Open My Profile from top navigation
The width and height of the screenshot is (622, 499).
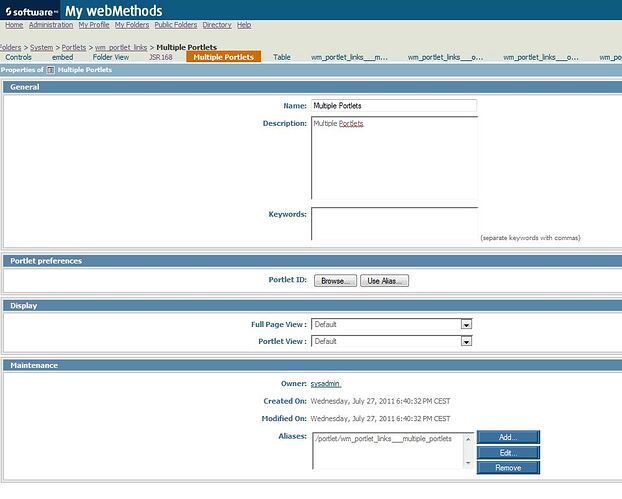tap(94, 25)
